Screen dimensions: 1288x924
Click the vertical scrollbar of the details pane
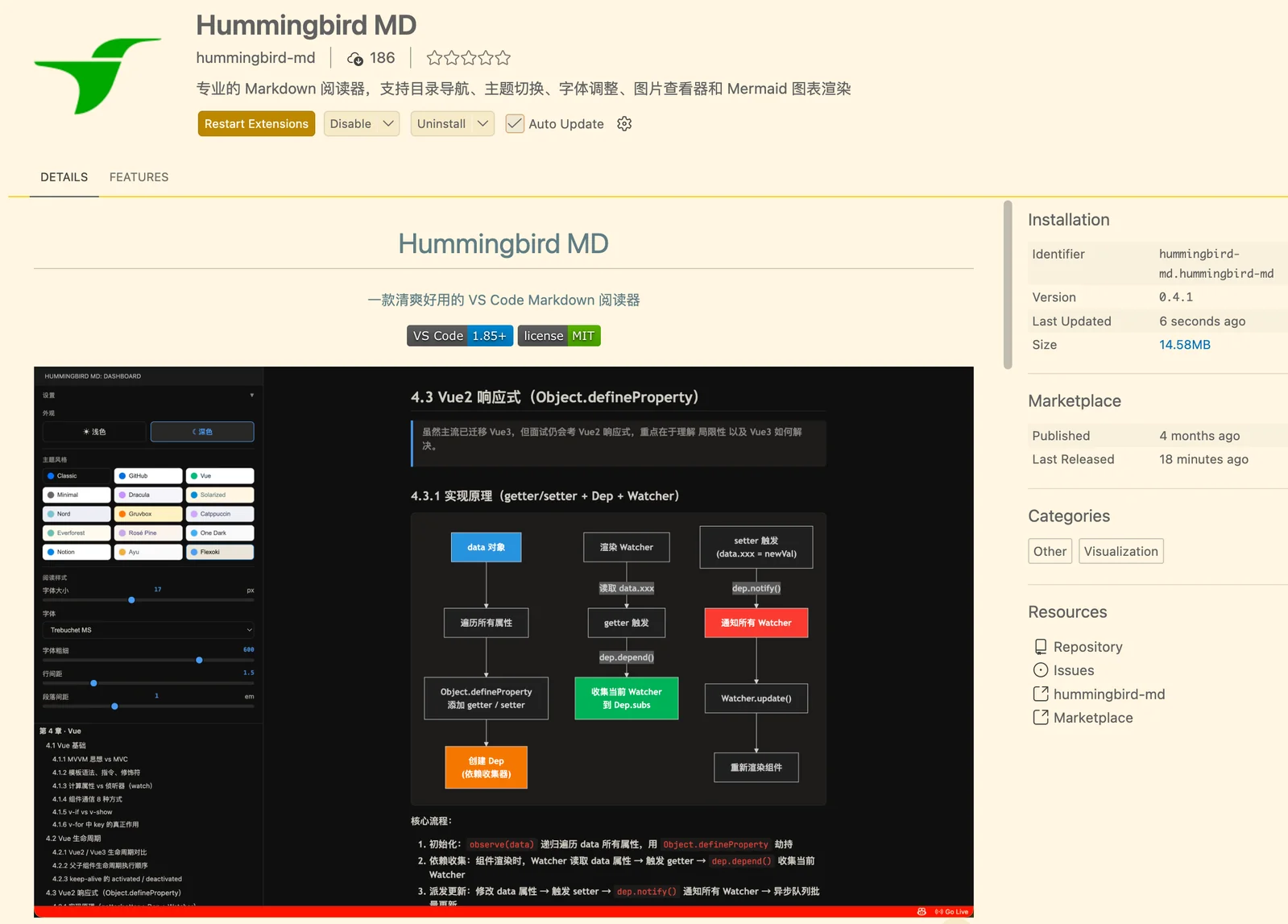(x=1008, y=284)
